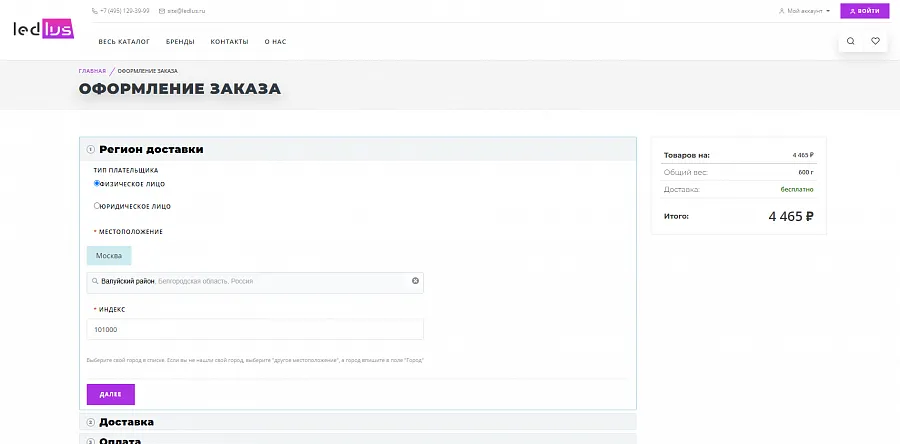Follow the Главная breadcrumb link
Screen dimensions: 900x444
[x=92, y=71]
